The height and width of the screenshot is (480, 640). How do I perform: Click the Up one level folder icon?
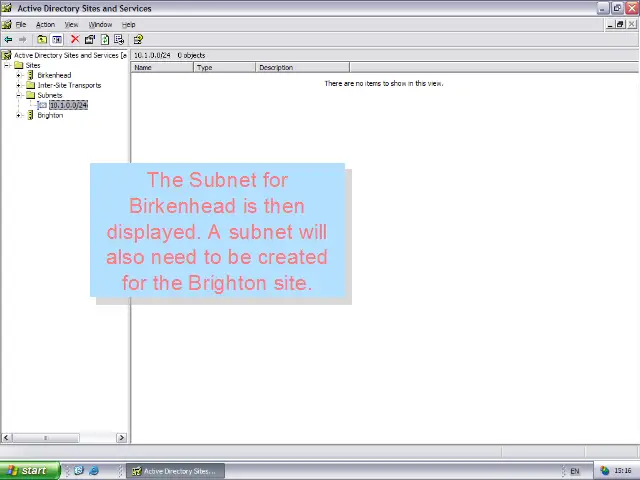(42, 39)
